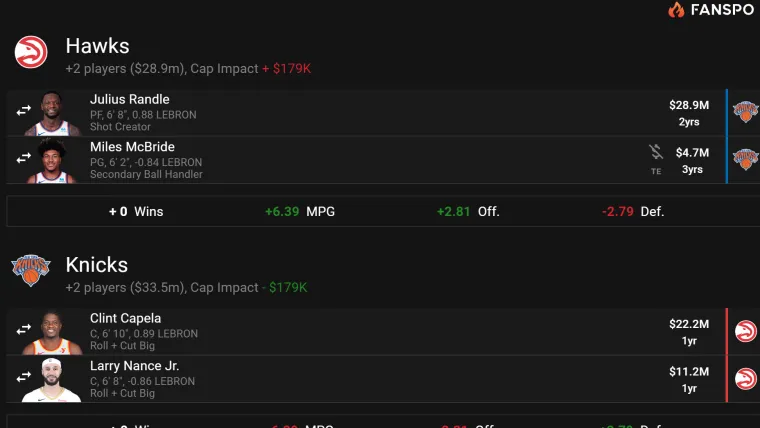Click the Hawks team title
This screenshot has height=428, width=760.
click(97, 46)
